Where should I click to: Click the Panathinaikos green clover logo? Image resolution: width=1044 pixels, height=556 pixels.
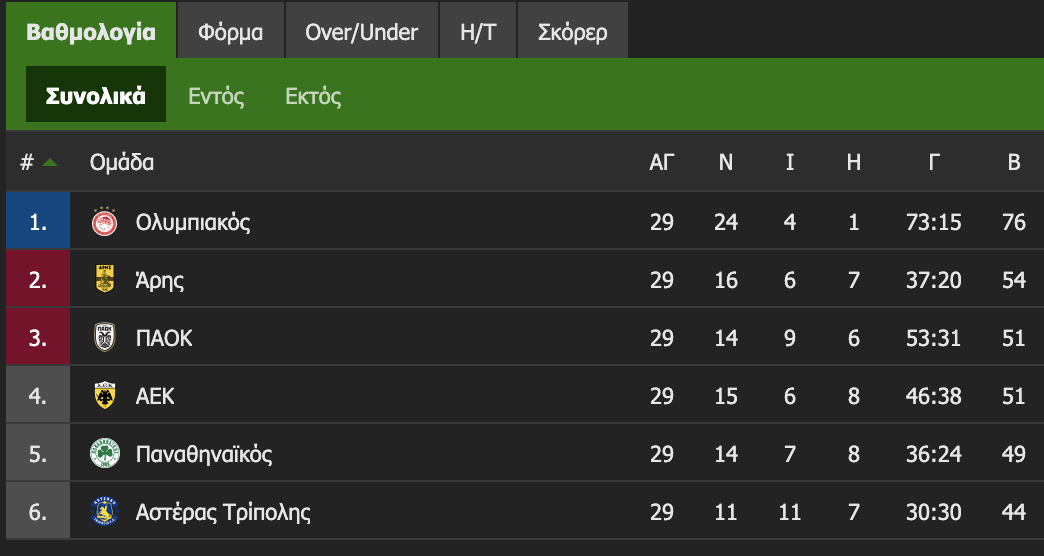pos(104,454)
